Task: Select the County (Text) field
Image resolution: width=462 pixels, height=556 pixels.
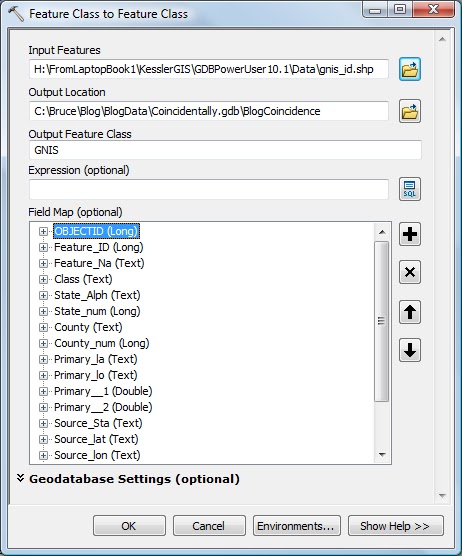Action: 88,327
